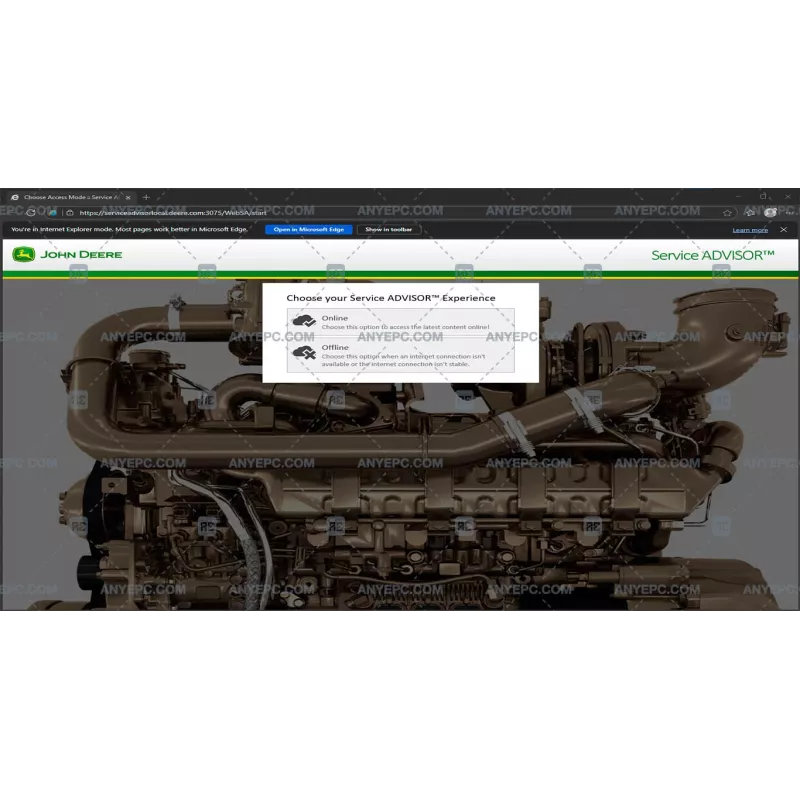Click the browser refresh icon
Image resolution: width=800 pixels, height=800 pixels.
click(31, 212)
